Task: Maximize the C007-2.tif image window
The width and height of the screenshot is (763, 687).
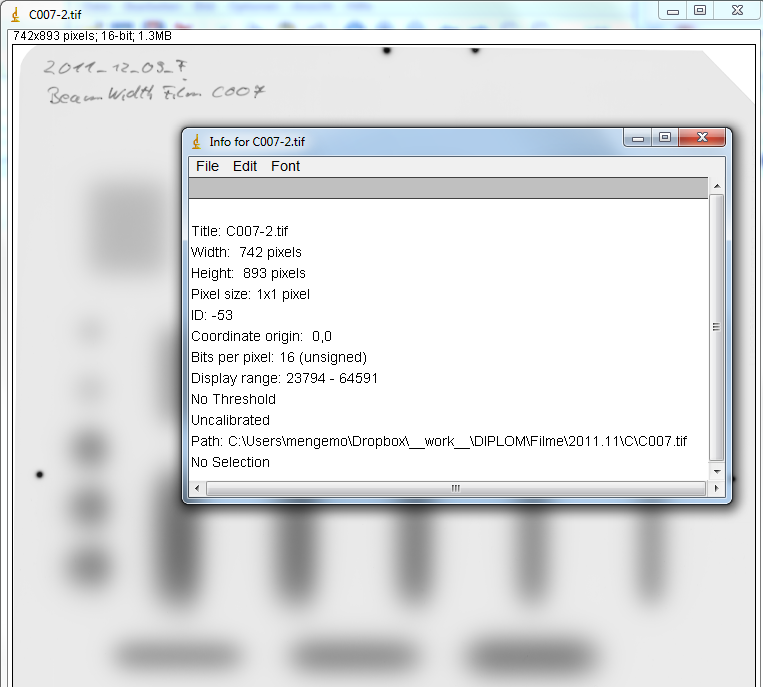Action: pyautogui.click(x=700, y=10)
